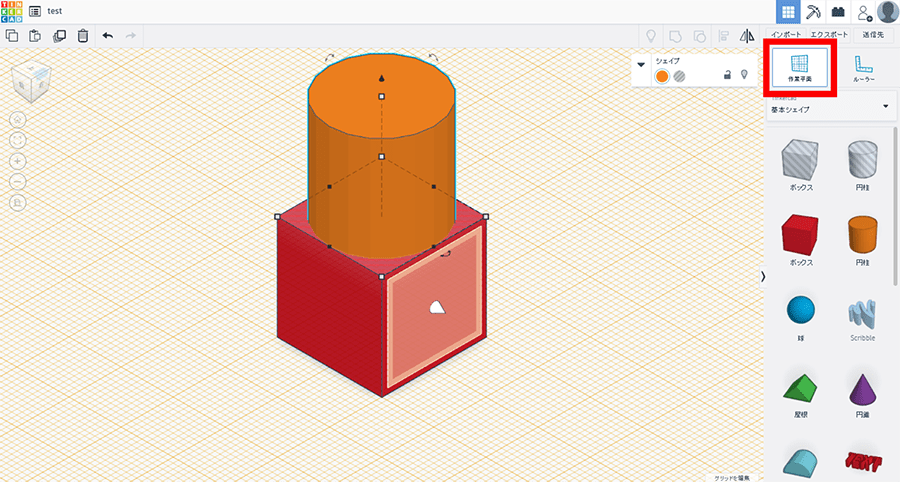Viewport: 900px width, 482px height.
Task: Show all hidden shapes lightbulb
Action: click(x=651, y=36)
